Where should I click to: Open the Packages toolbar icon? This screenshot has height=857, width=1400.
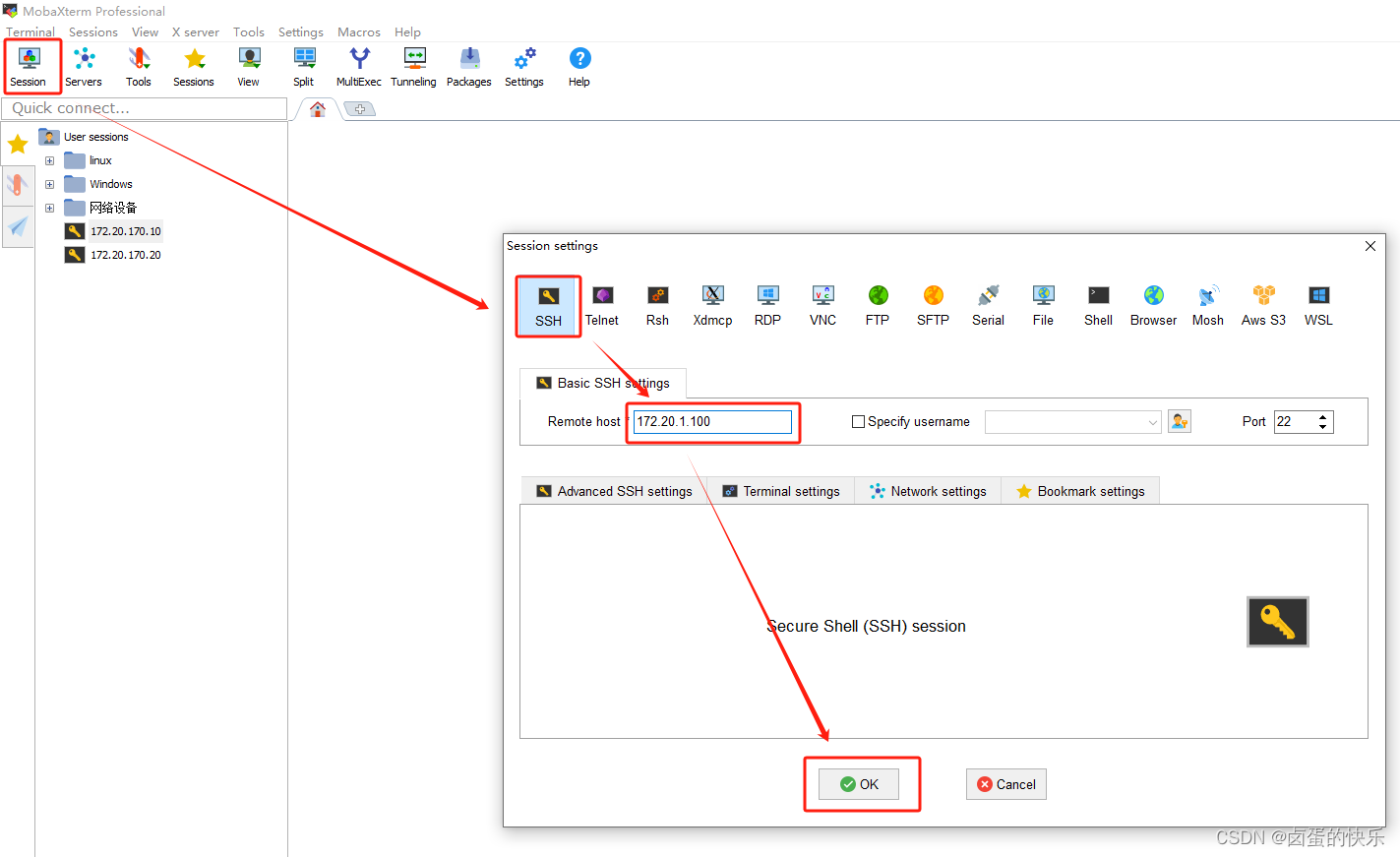[x=469, y=67]
